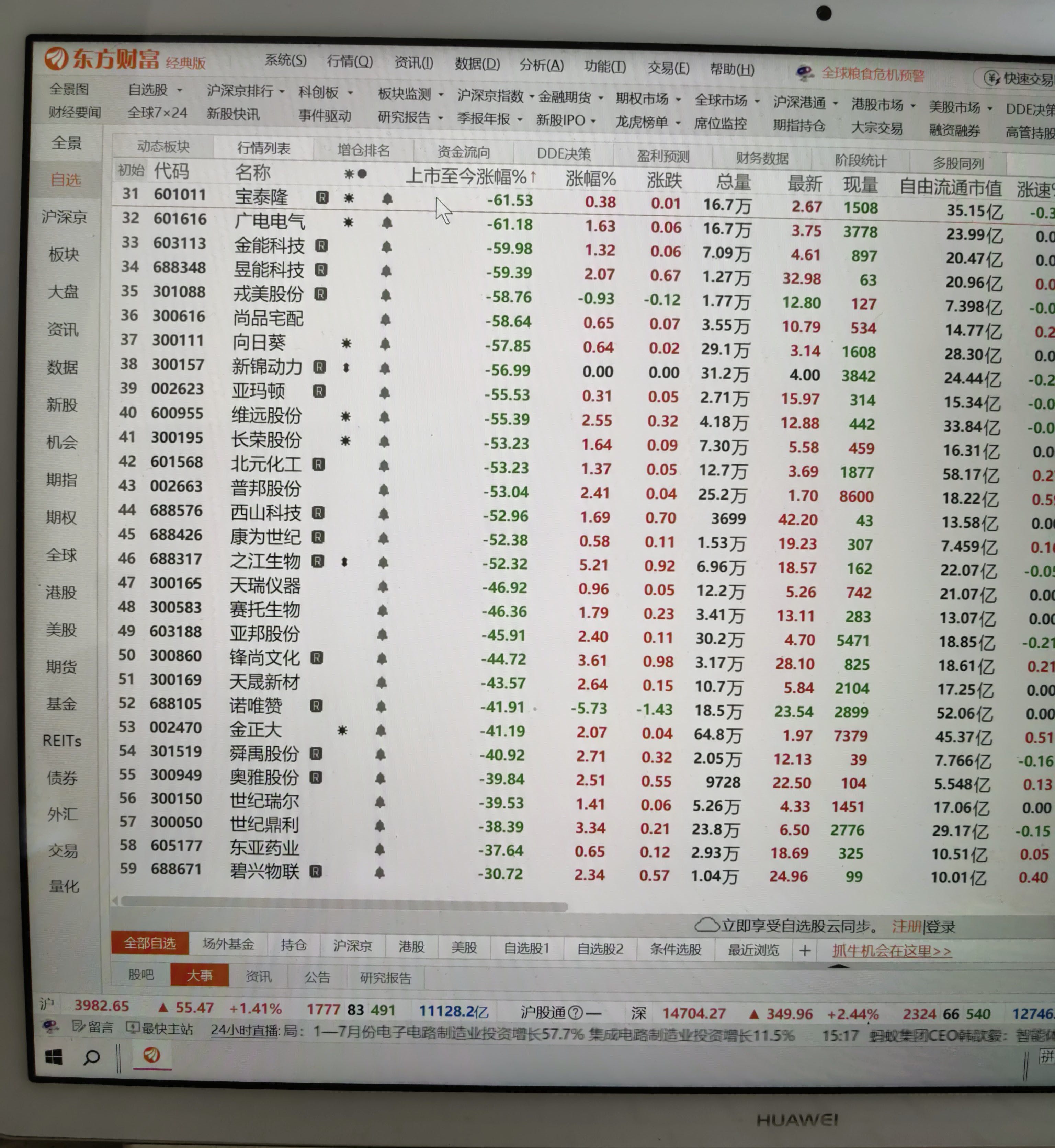1055x1148 pixels.
Task: Select the stock name 尚品宅配
Action: (x=268, y=318)
